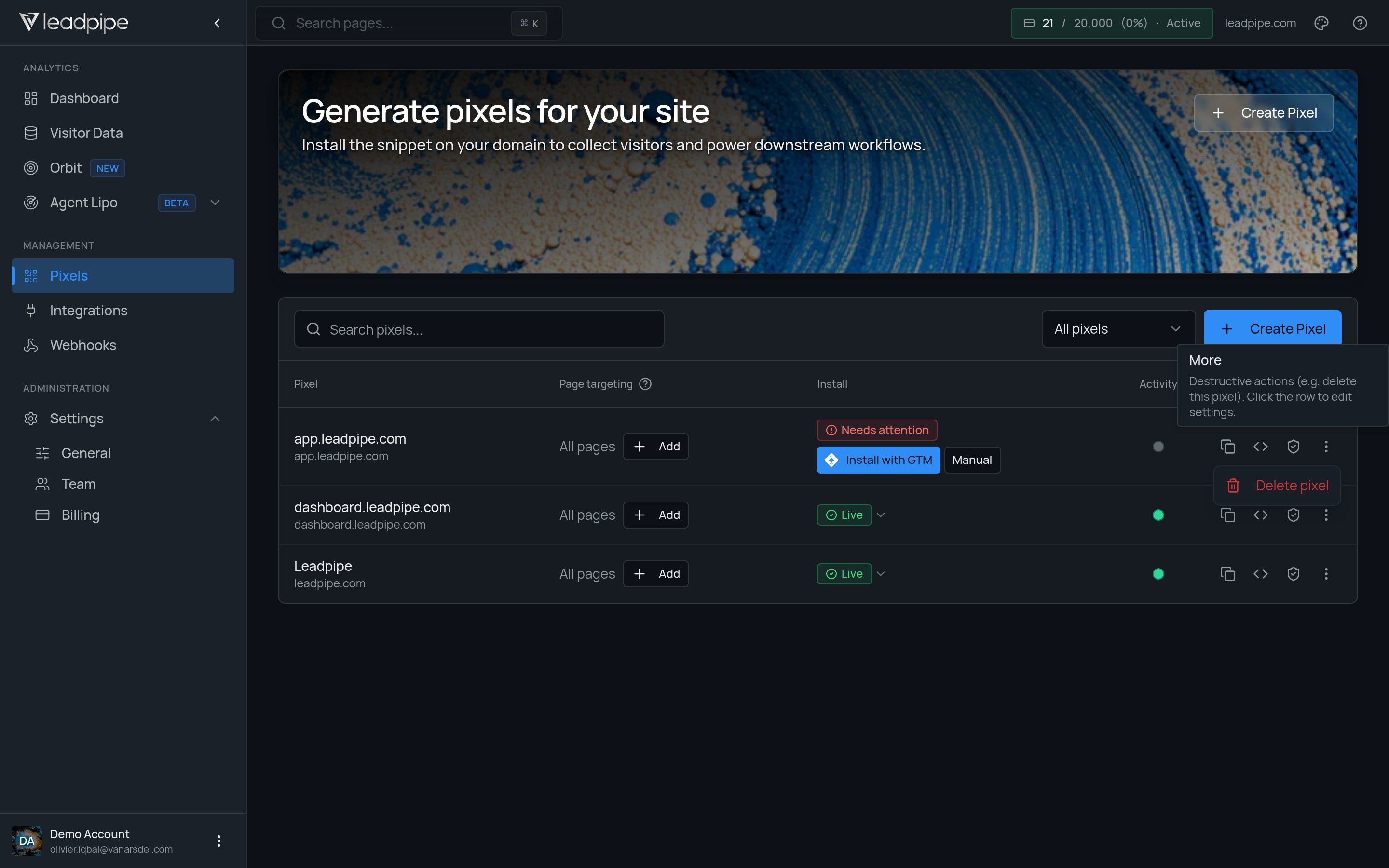The image size is (1389, 868).
Task: Open Billing settings
Action: pyautogui.click(x=129, y=515)
